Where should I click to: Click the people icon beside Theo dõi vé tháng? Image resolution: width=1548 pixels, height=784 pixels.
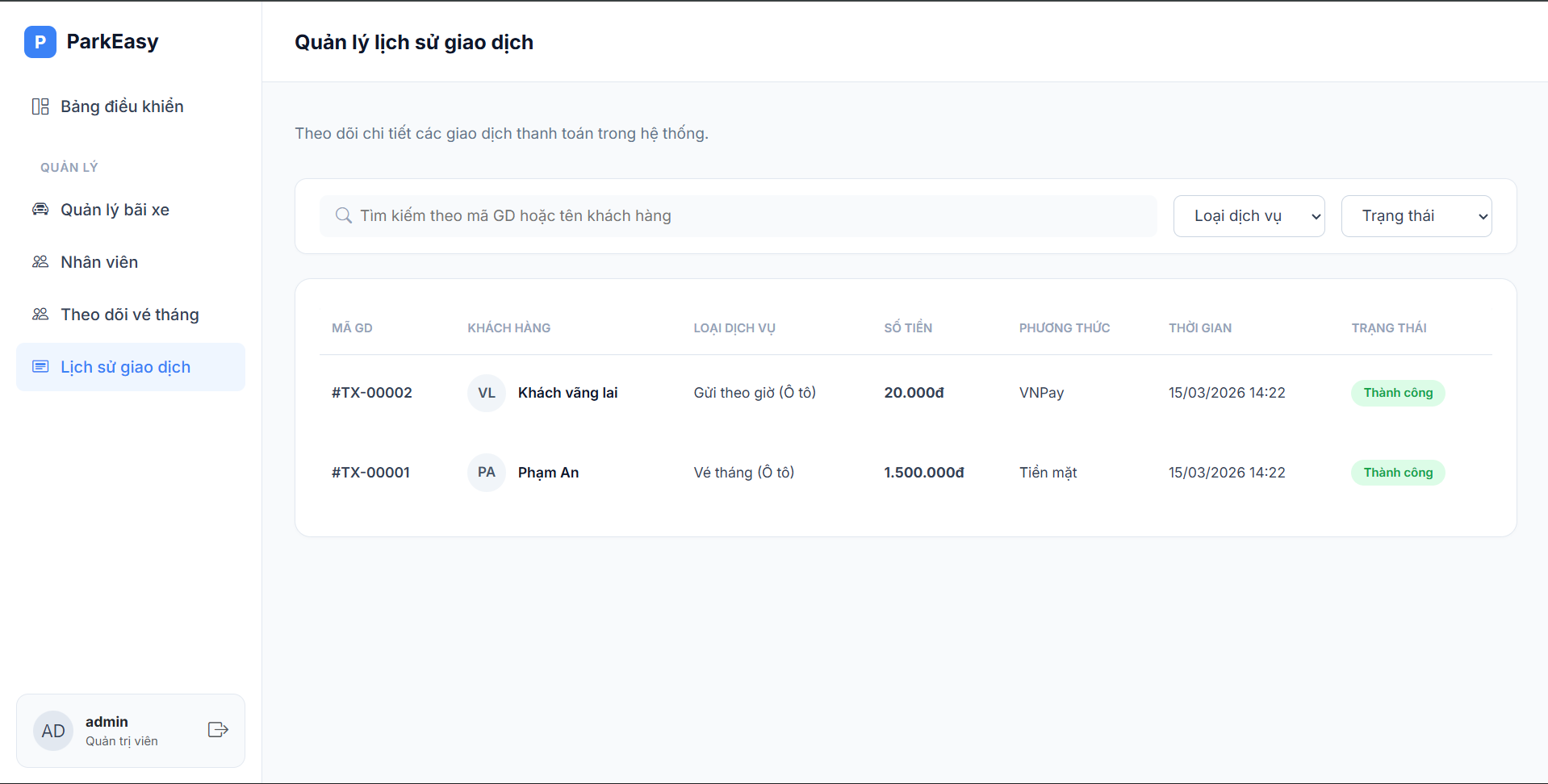(x=40, y=315)
